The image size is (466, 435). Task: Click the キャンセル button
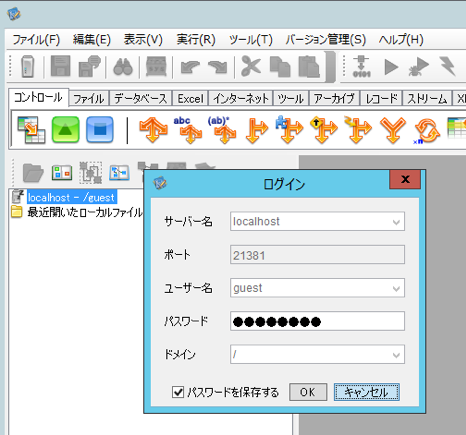coord(366,392)
